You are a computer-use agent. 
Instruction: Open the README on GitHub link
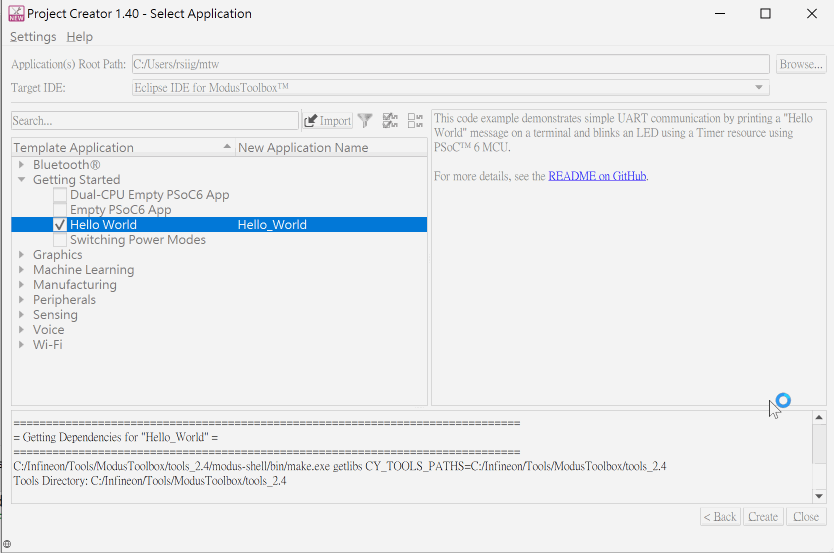pos(597,176)
